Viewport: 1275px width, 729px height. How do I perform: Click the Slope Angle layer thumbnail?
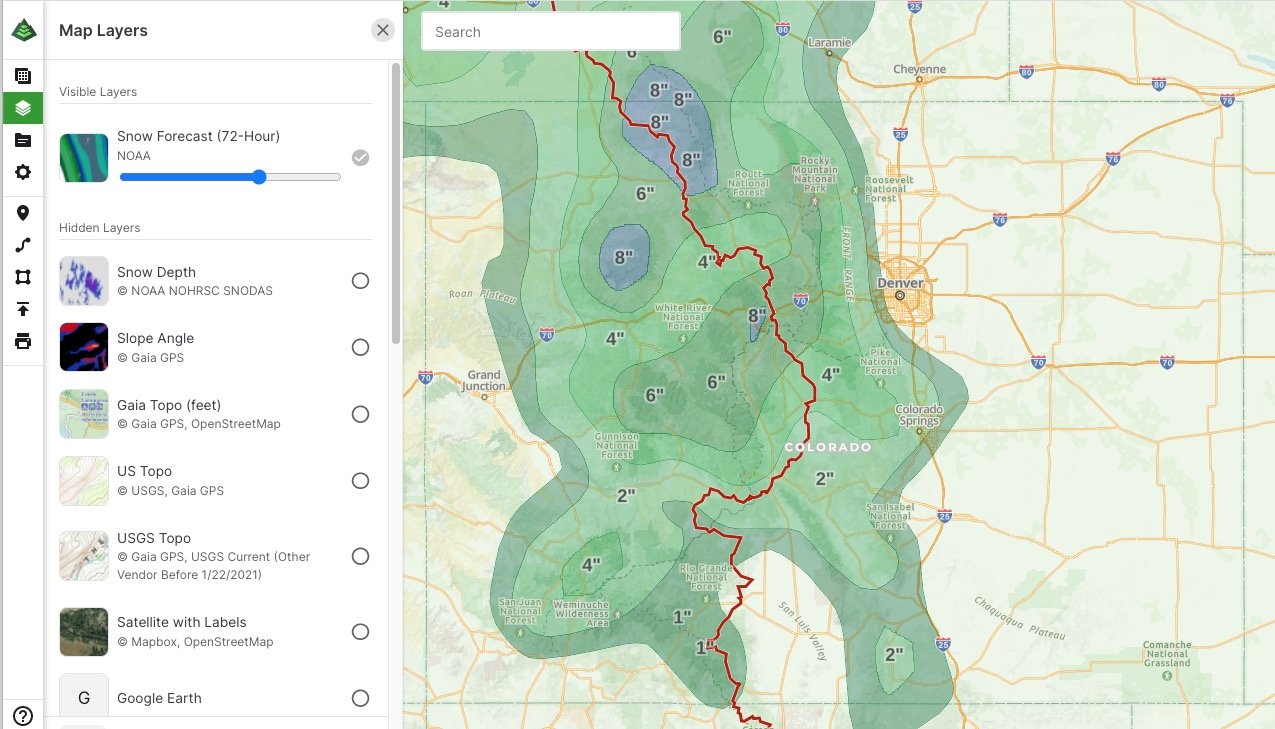84,347
